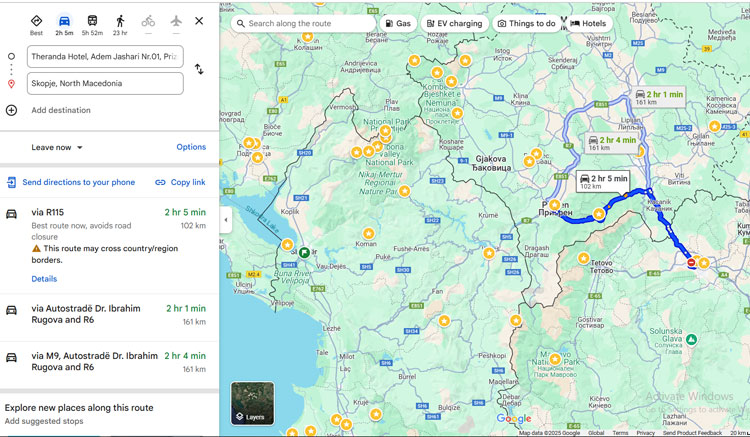Click the Add destination text
This screenshot has height=437, width=750.
tap(61, 110)
